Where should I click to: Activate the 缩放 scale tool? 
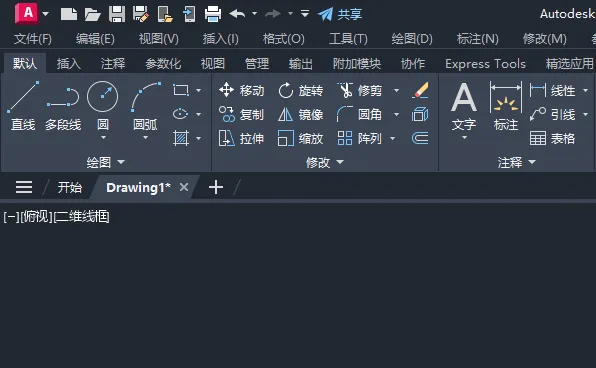301,138
